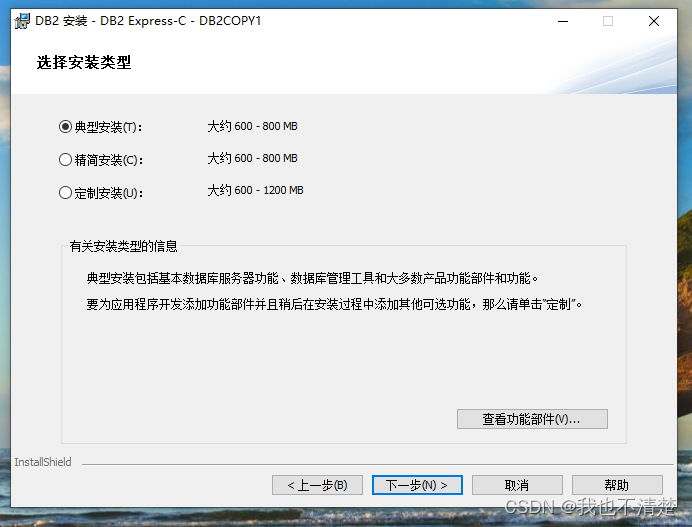Go back with < 上一步(B)
The width and height of the screenshot is (692, 527).
(317, 485)
